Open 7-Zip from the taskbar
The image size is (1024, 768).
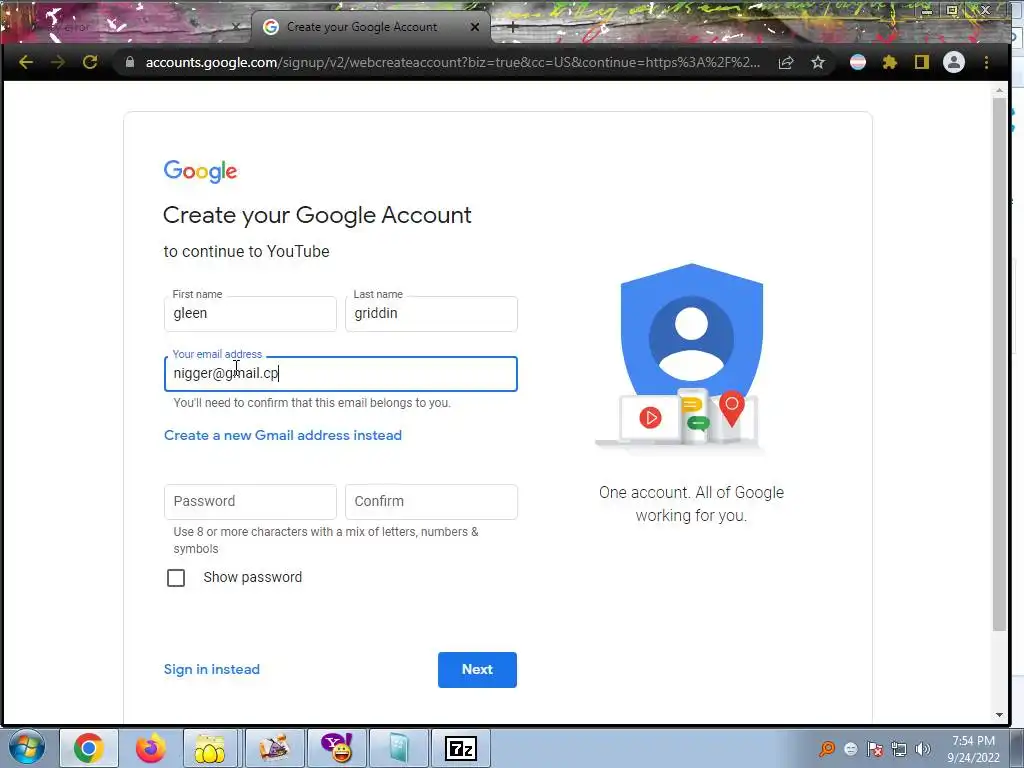pyautogui.click(x=460, y=748)
